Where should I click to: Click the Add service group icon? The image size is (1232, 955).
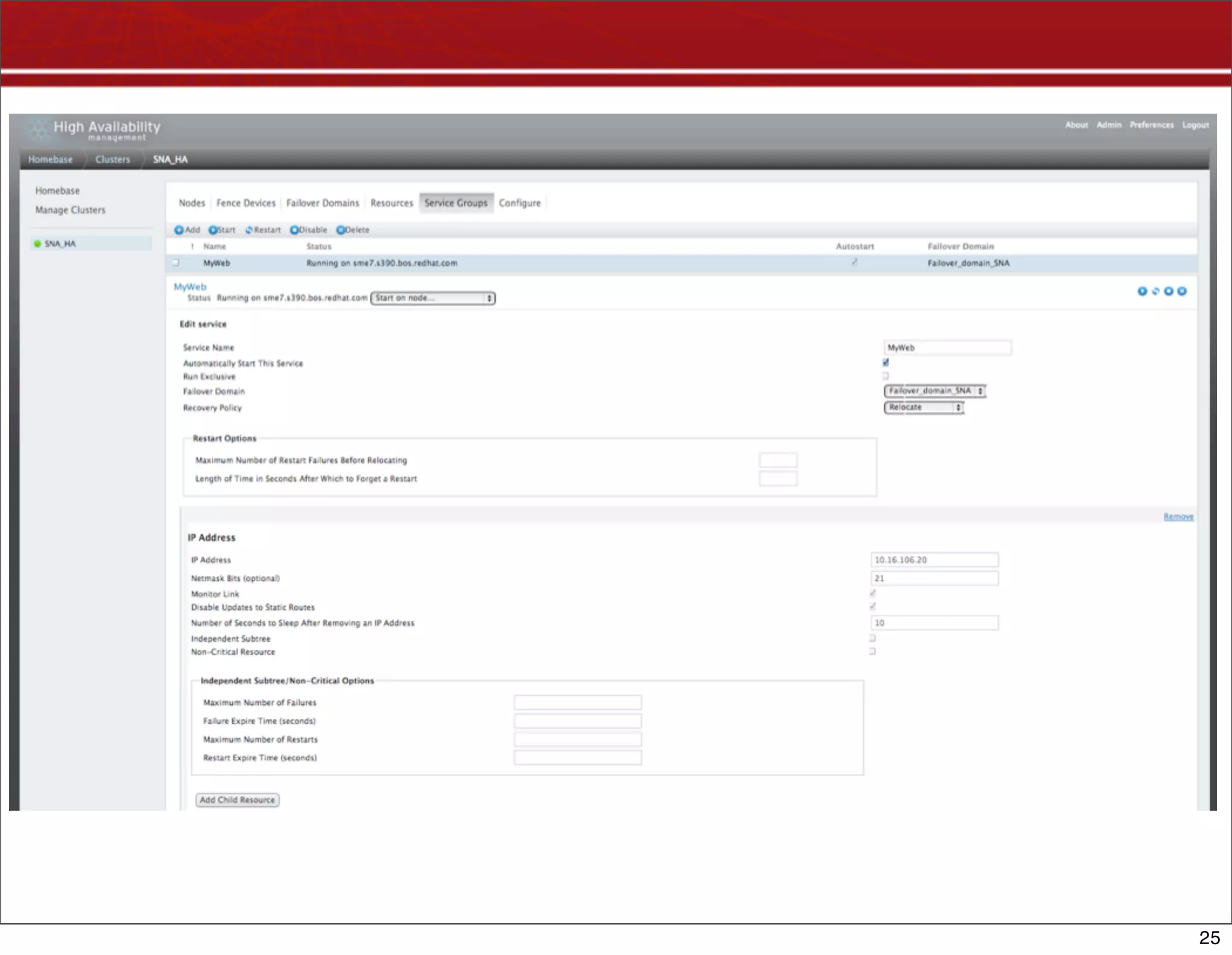pyautogui.click(x=179, y=230)
